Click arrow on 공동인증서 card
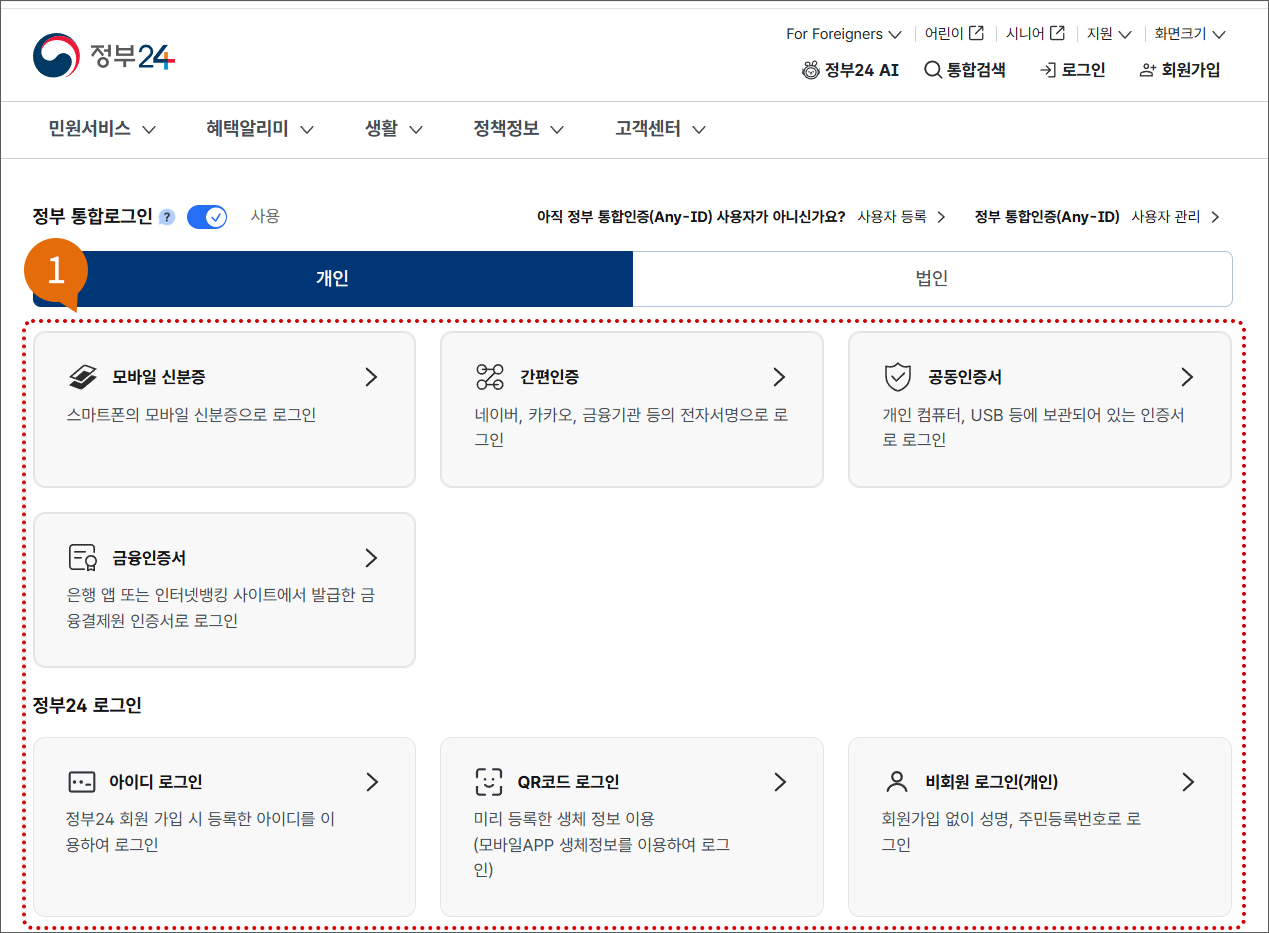Viewport: 1269px width, 933px height. 1187,377
